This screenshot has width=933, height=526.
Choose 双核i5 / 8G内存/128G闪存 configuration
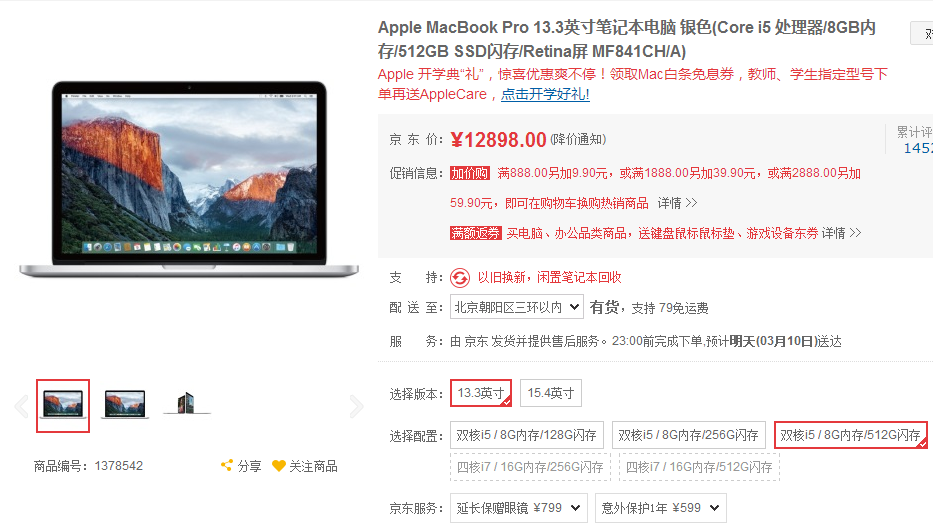[x=527, y=435]
